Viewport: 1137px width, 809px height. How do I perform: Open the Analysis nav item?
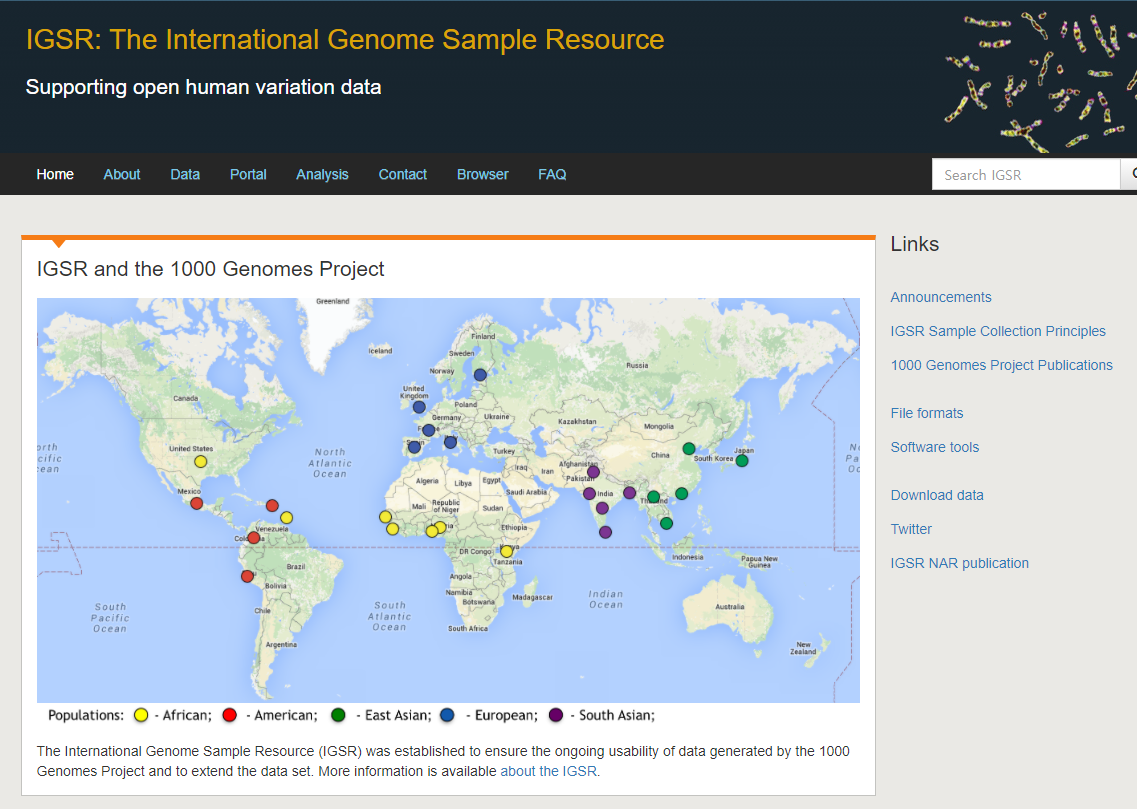322,175
